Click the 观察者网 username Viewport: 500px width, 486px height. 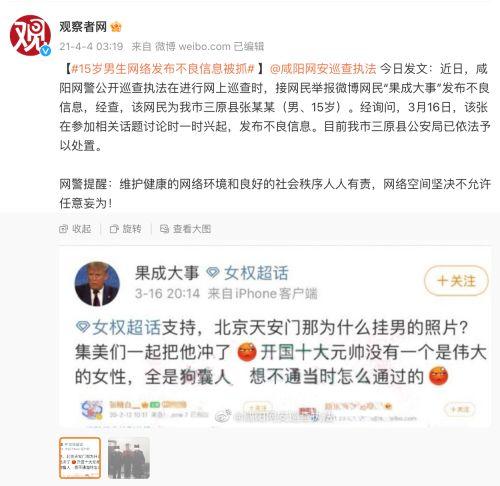coord(83,27)
